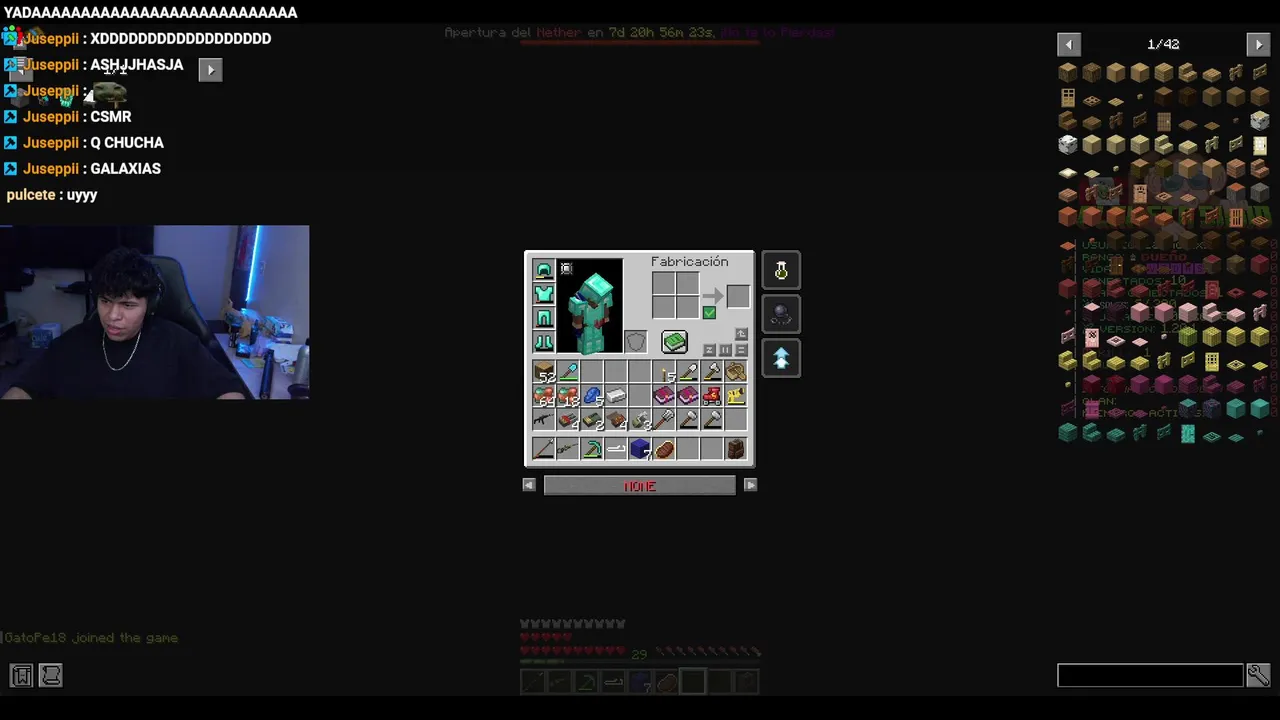
Task: Pick up the diamond shovel
Action: pyautogui.click(x=568, y=372)
